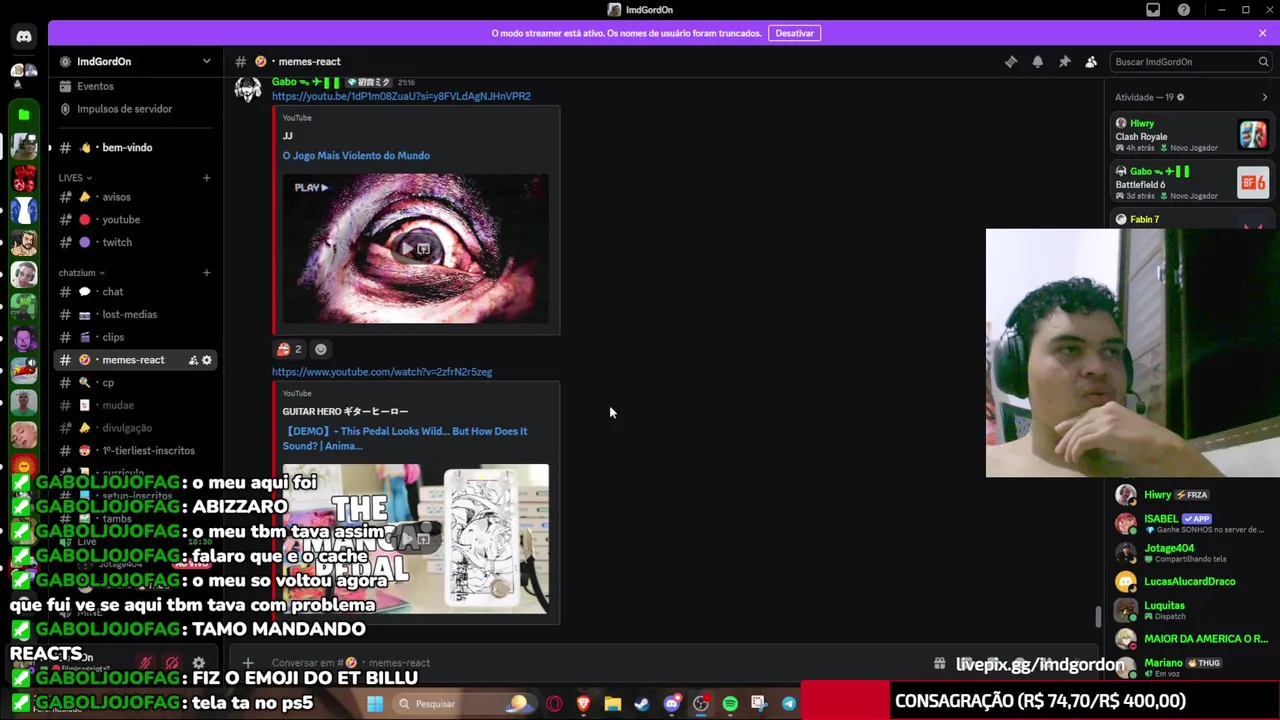Screen dimensions: 1280x720
Task: Open Discord direct messages home icon
Action: pyautogui.click(x=24, y=37)
